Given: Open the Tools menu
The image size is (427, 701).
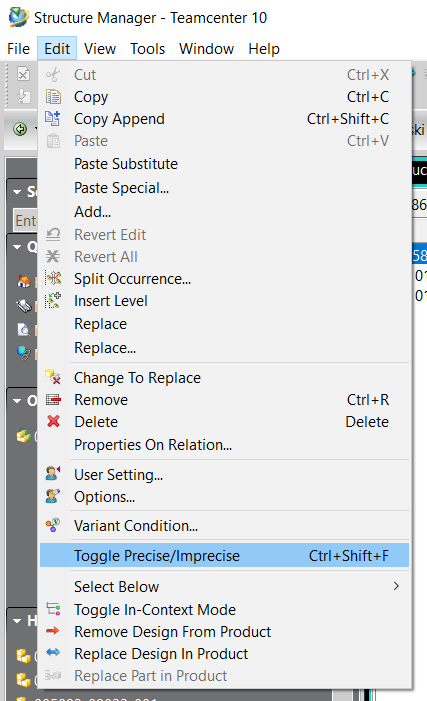Looking at the screenshot, I should click(148, 48).
